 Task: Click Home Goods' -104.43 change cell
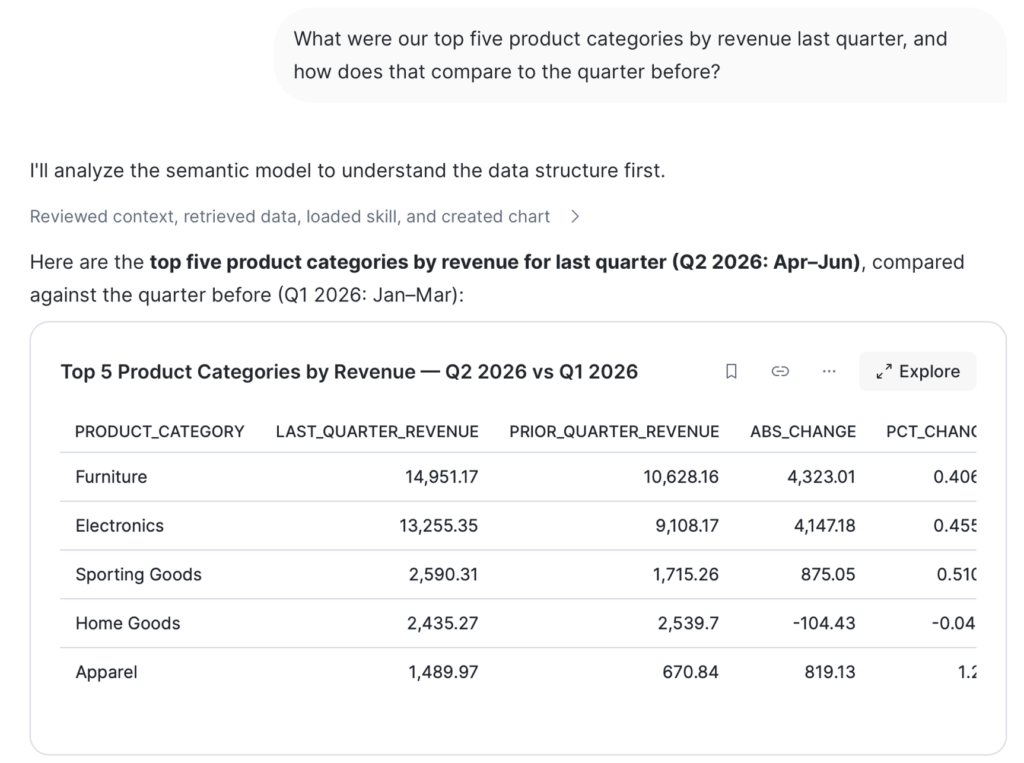[x=824, y=623]
